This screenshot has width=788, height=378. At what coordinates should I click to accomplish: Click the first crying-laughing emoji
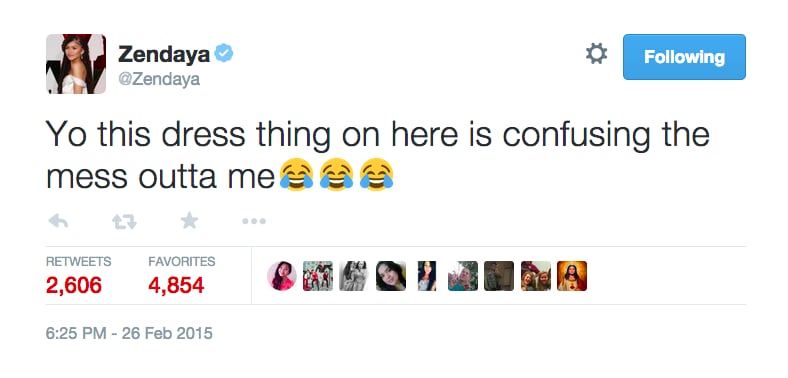click(x=297, y=174)
